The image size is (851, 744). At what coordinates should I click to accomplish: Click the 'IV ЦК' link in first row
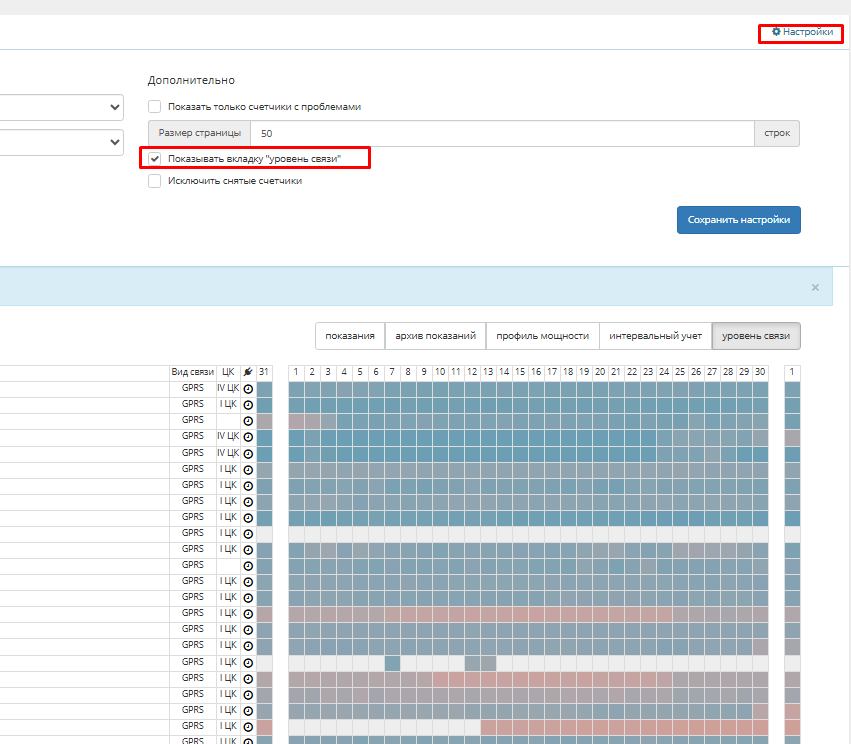(x=228, y=388)
